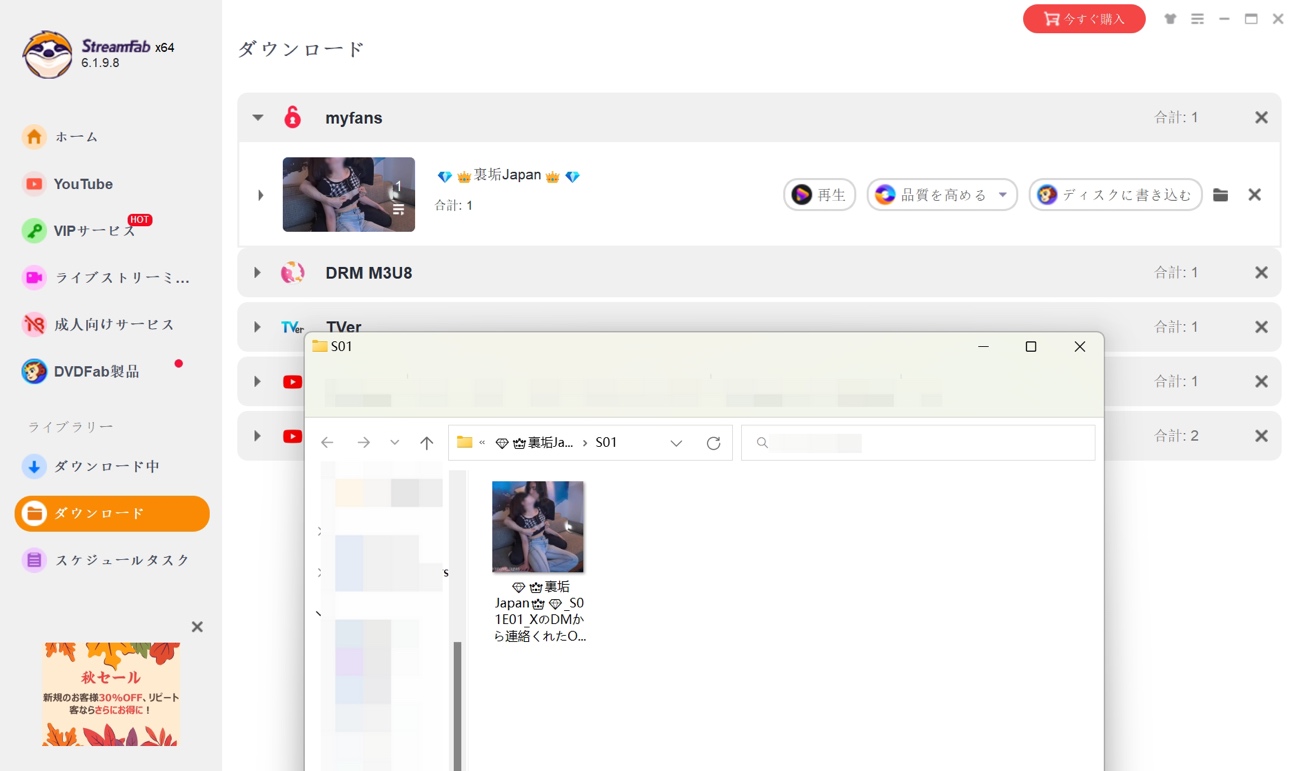Open recent locations dropdown in Explorer
The width and height of the screenshot is (1299, 771).
(395, 443)
